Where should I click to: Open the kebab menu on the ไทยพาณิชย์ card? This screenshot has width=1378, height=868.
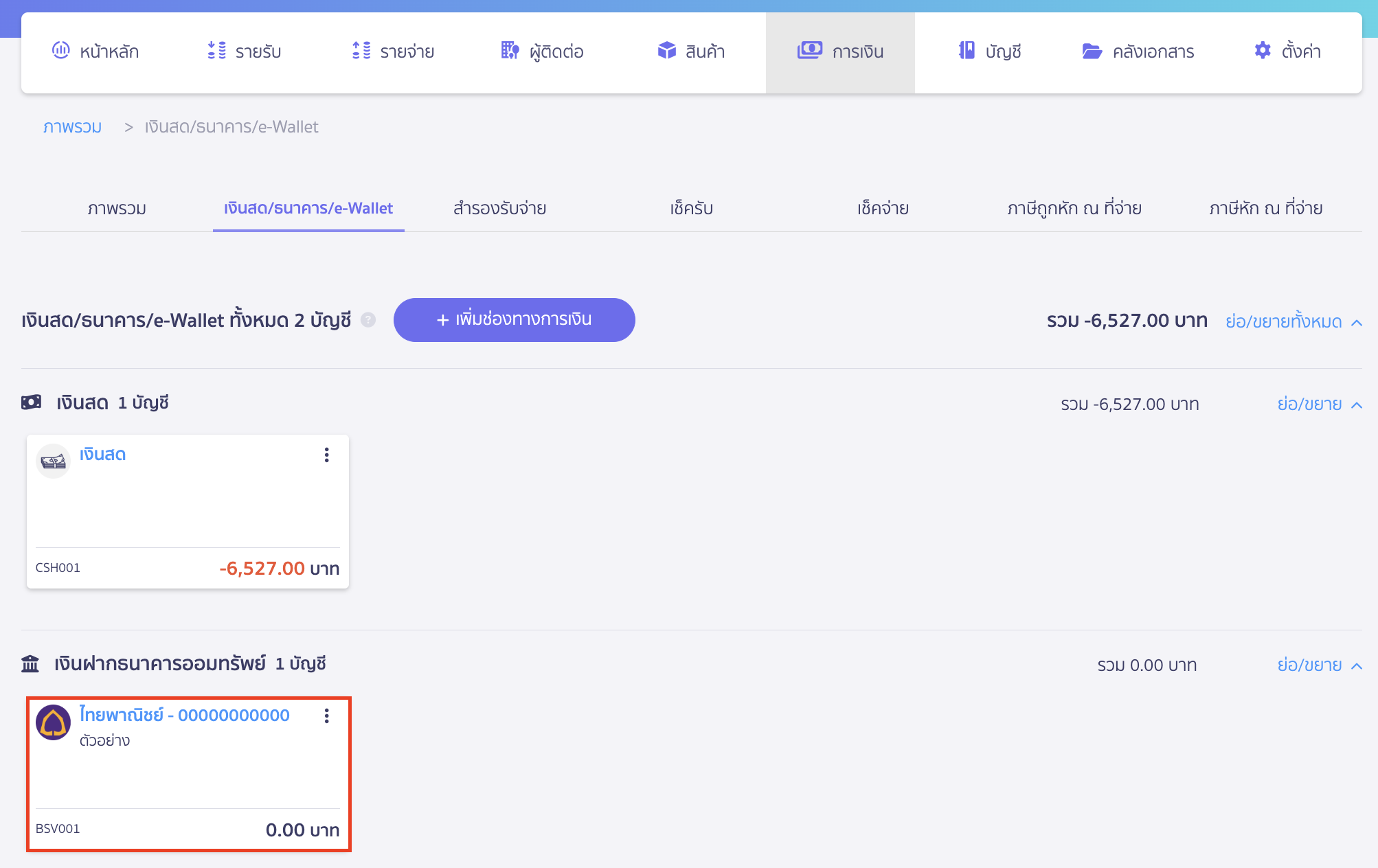click(x=326, y=716)
